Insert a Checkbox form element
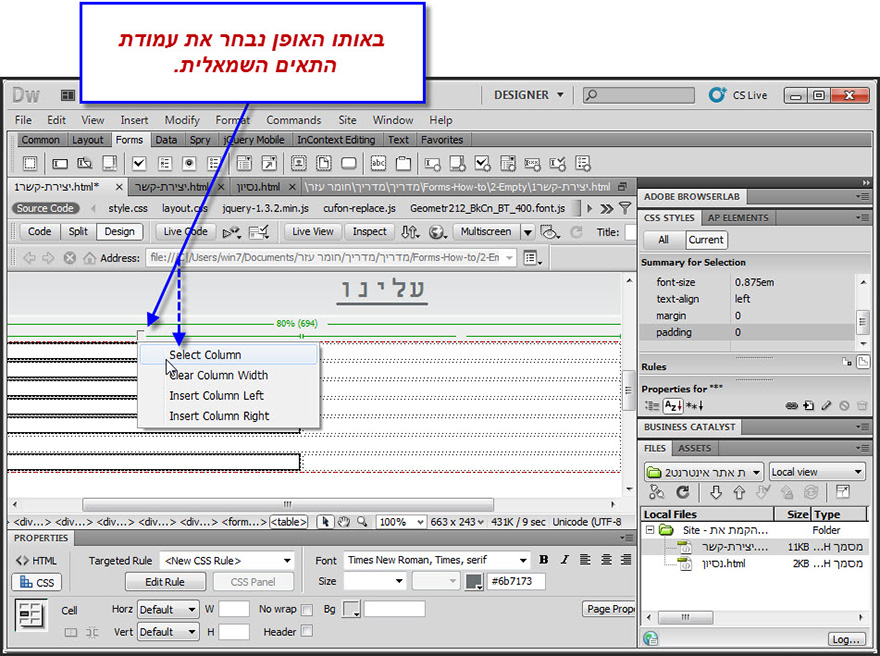Viewport: 880px width, 656px height. tap(139, 163)
